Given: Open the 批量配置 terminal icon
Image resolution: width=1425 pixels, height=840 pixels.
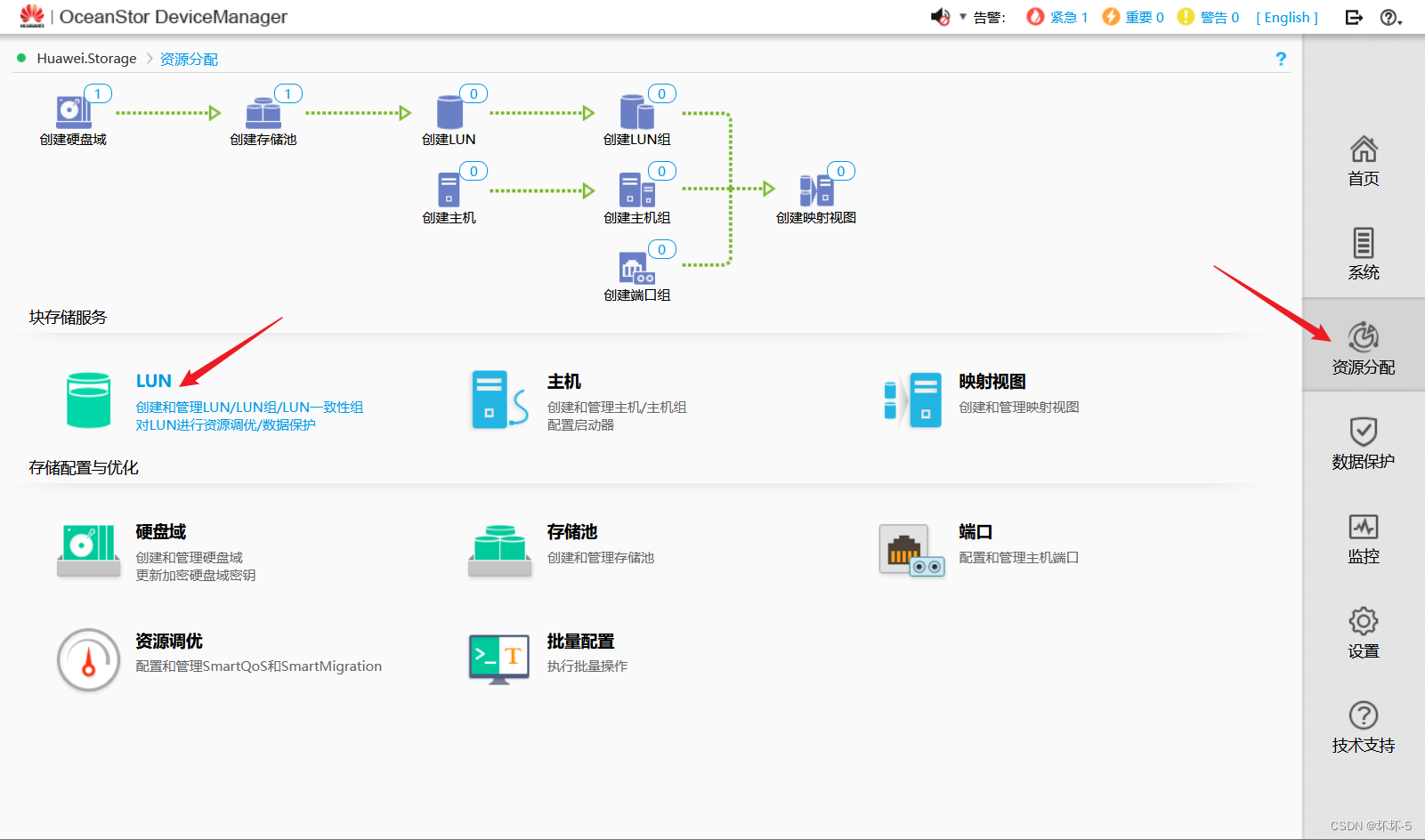Looking at the screenshot, I should coord(499,659).
